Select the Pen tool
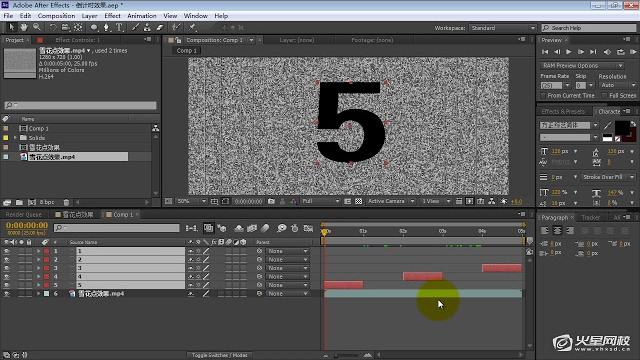This screenshot has height=360, width=640. click(106, 27)
